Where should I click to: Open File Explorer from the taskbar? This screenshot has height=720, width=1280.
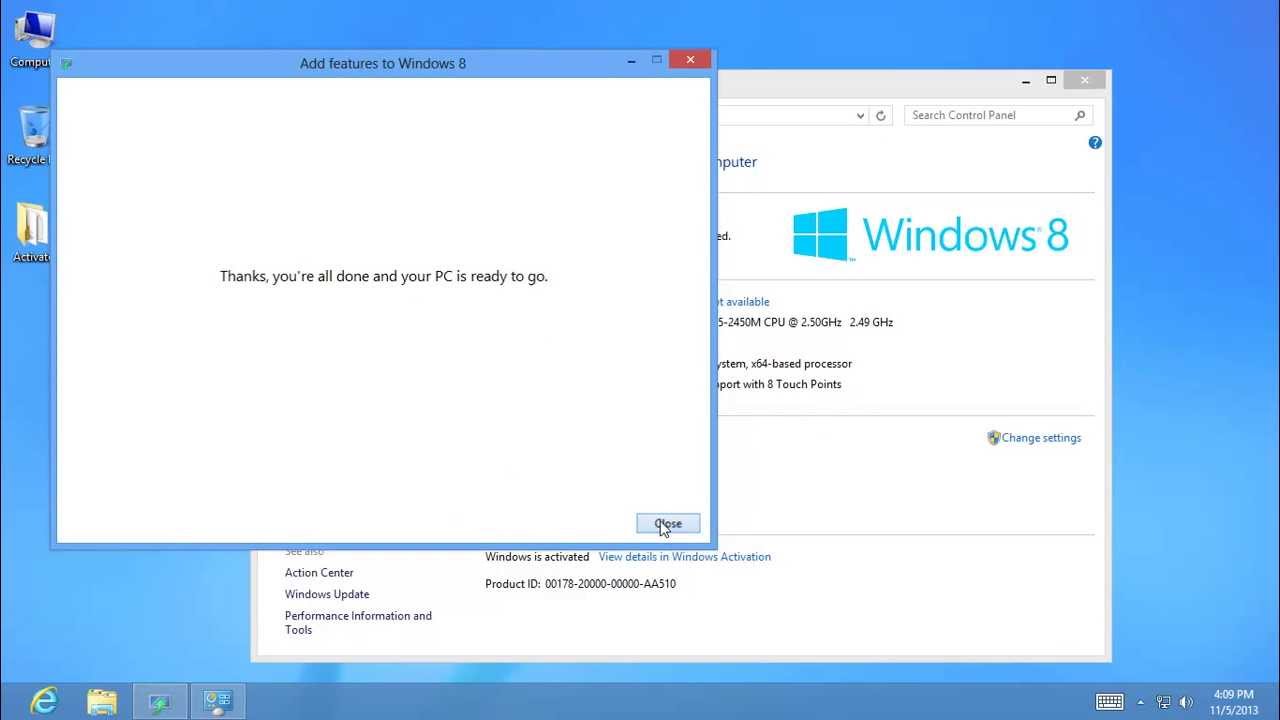coord(102,701)
